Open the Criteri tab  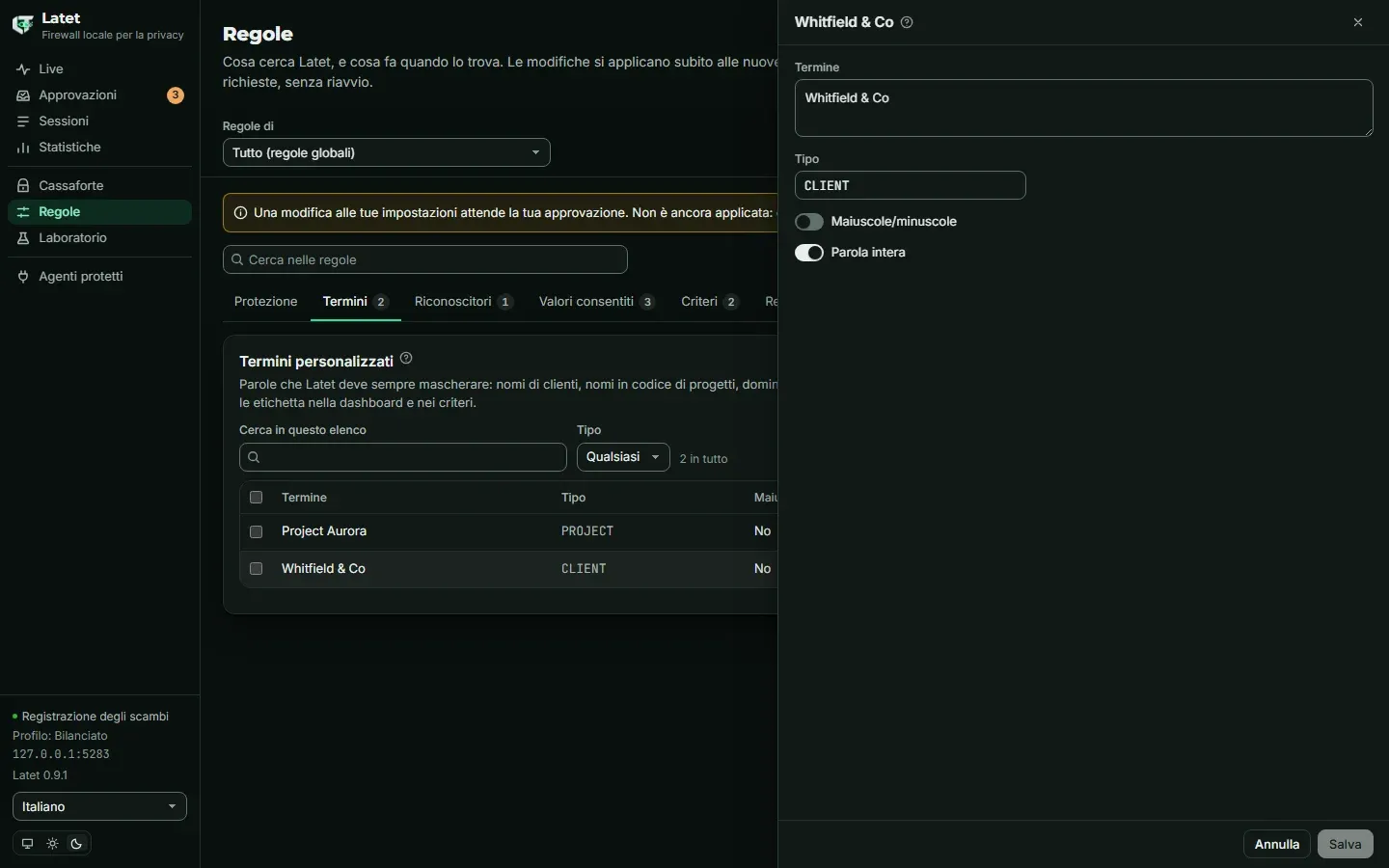tap(710, 302)
